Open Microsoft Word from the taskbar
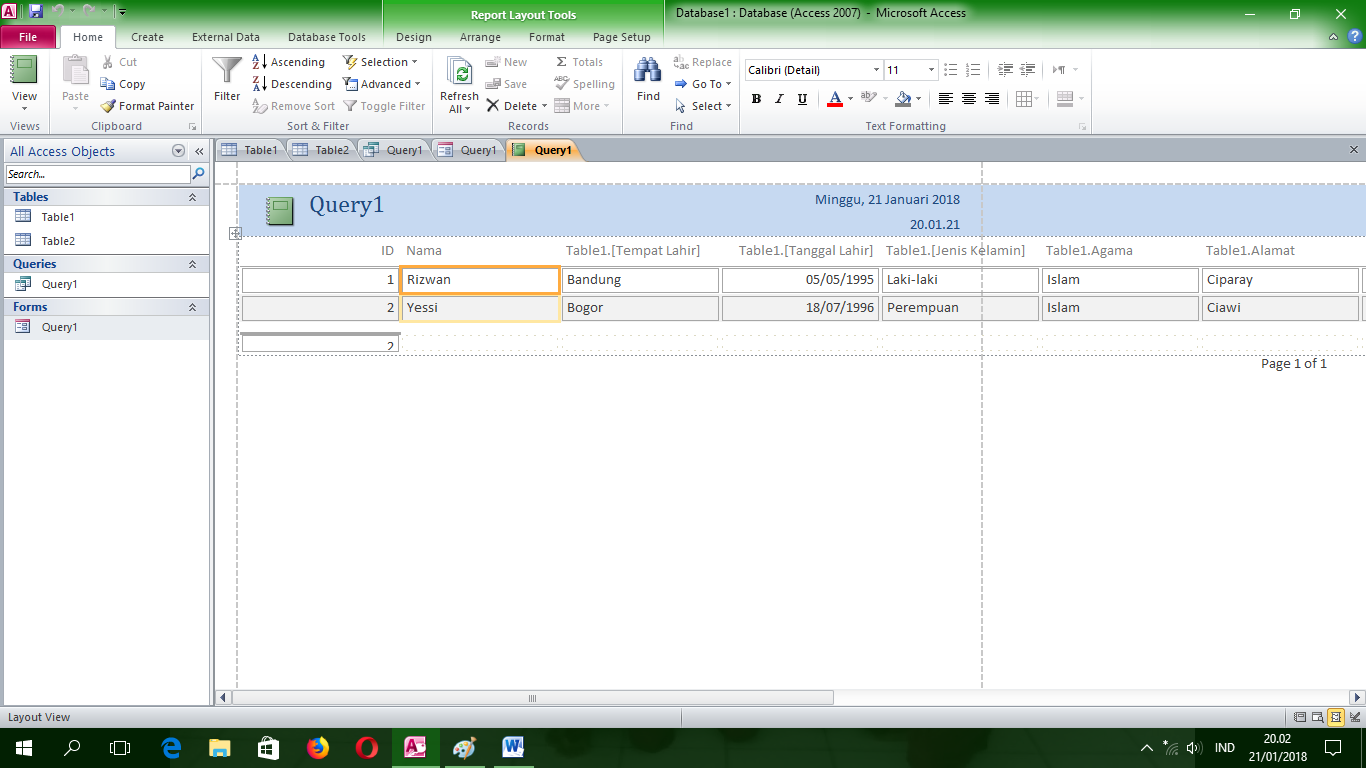The width and height of the screenshot is (1366, 768). 513,747
